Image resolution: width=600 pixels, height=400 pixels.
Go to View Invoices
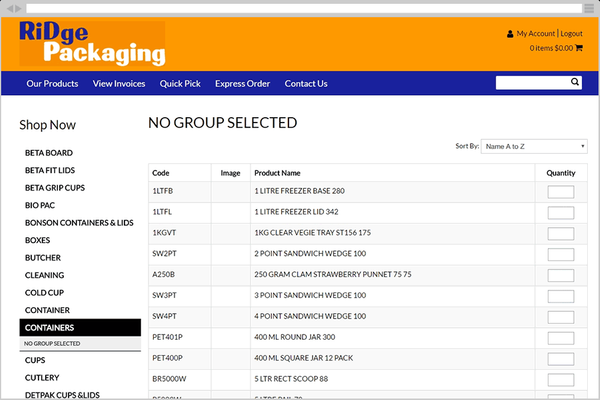click(119, 83)
